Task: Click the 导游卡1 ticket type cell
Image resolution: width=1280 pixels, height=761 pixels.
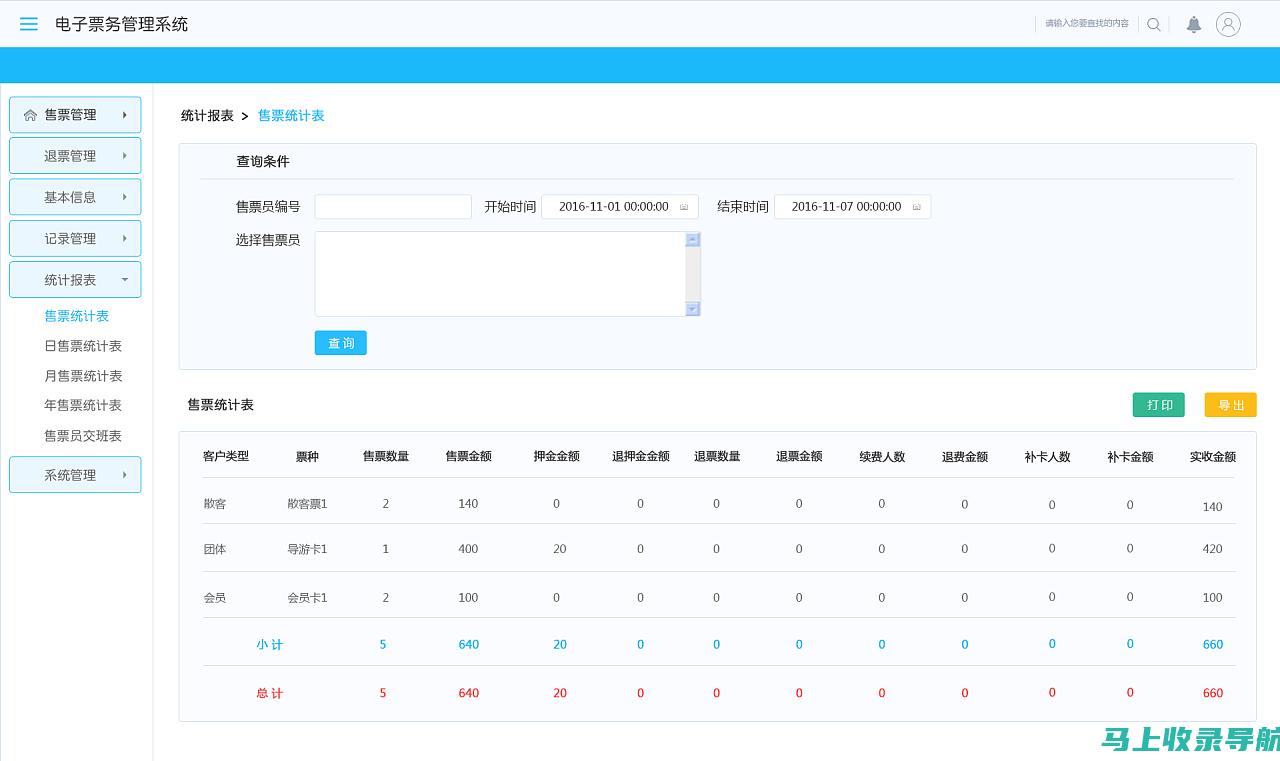Action: tap(307, 549)
